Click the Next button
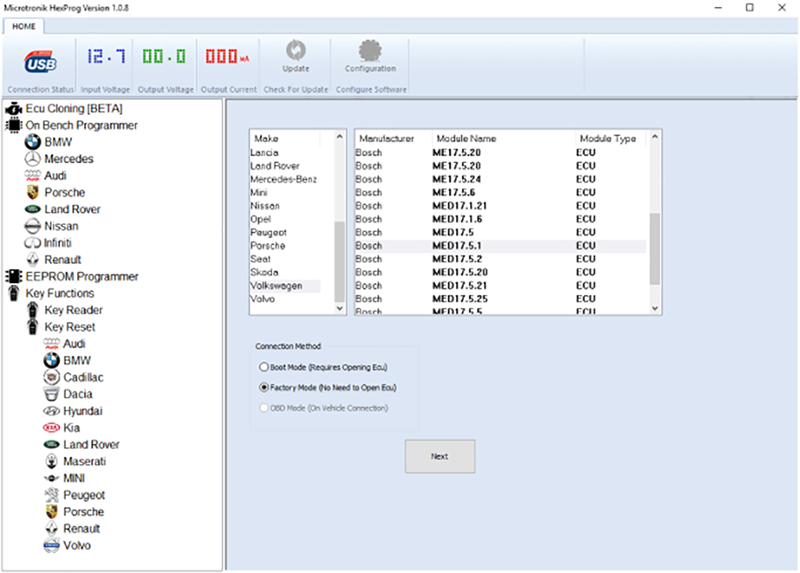This screenshot has width=800, height=573. point(440,456)
